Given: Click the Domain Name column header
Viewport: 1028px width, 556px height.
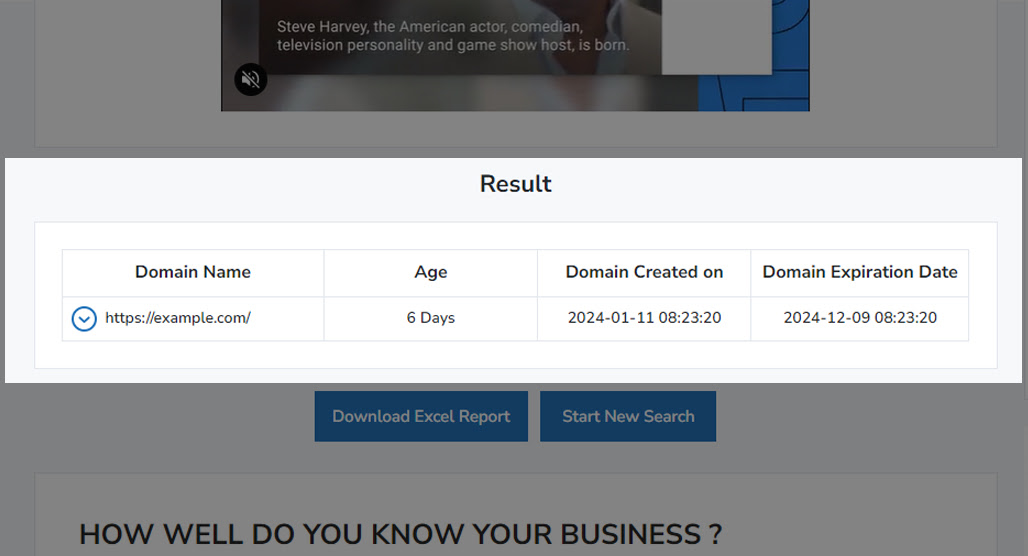Looking at the screenshot, I should [193, 272].
